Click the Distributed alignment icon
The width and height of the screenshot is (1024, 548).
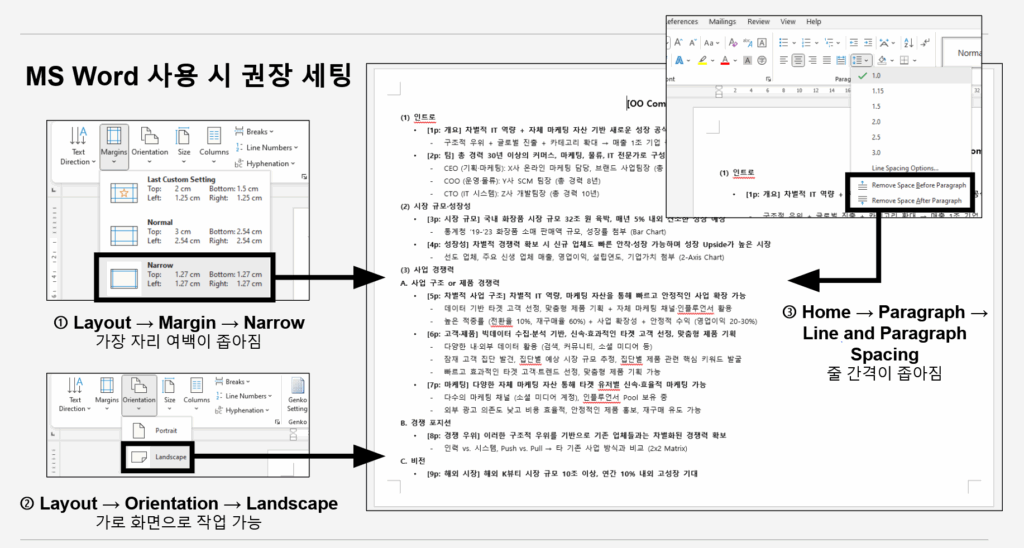tap(841, 61)
